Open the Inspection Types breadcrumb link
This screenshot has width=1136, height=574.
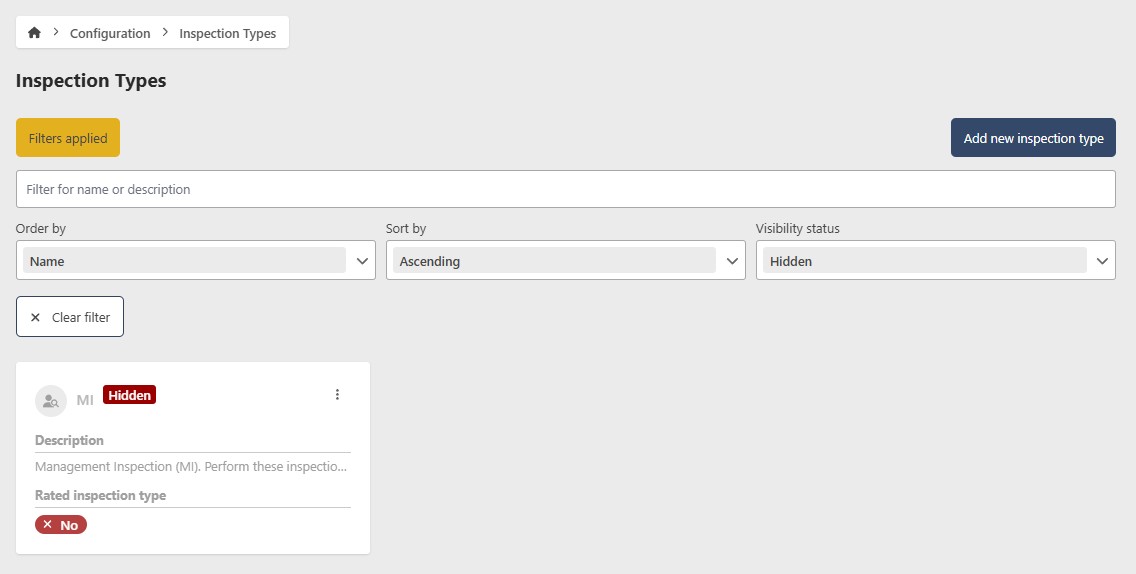click(227, 33)
